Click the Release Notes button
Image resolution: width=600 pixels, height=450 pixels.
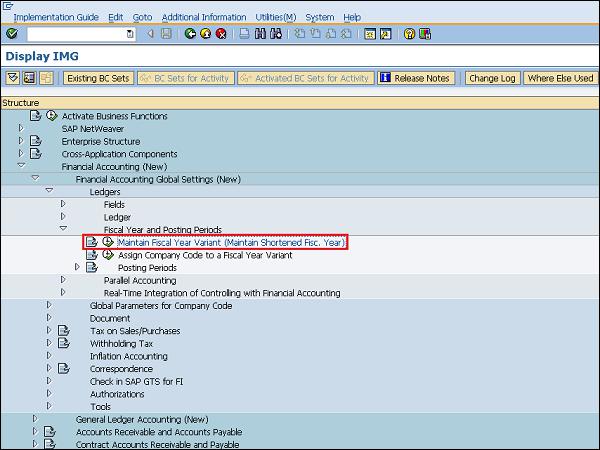pyautogui.click(x=416, y=78)
